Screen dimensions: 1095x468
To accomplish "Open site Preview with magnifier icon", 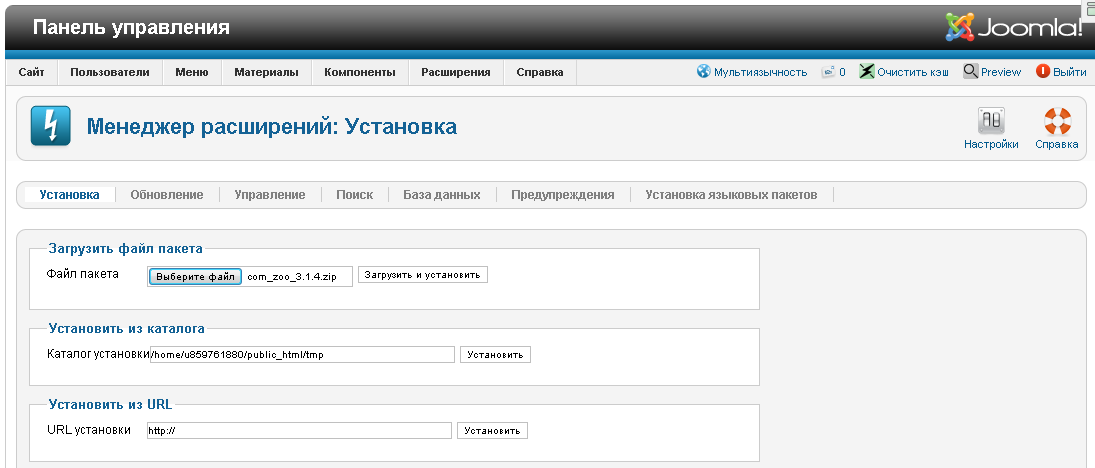I will 970,72.
